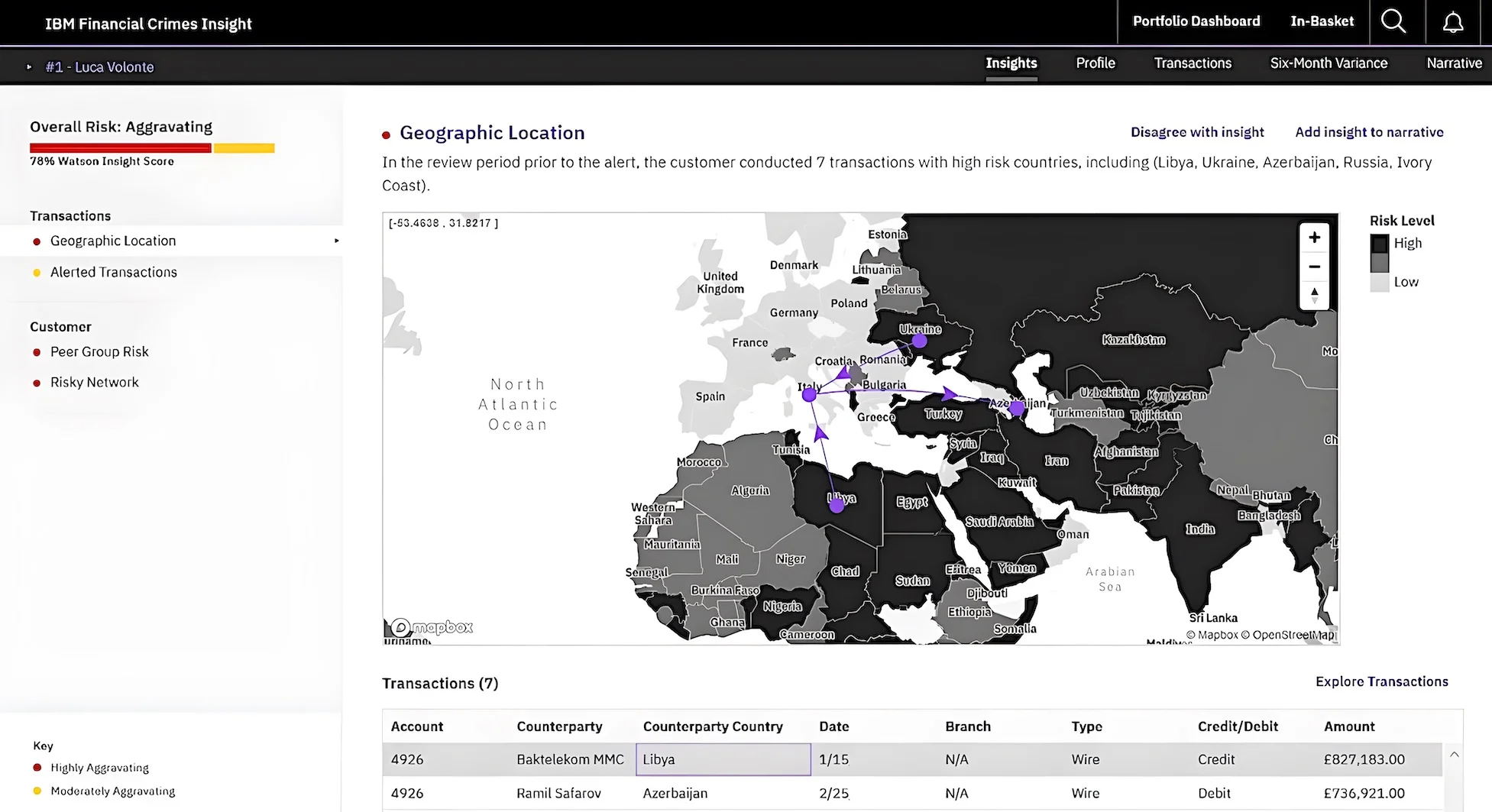The height and width of the screenshot is (812, 1492).
Task: Click the #1 - Luca Volonte case title
Action: click(99, 67)
